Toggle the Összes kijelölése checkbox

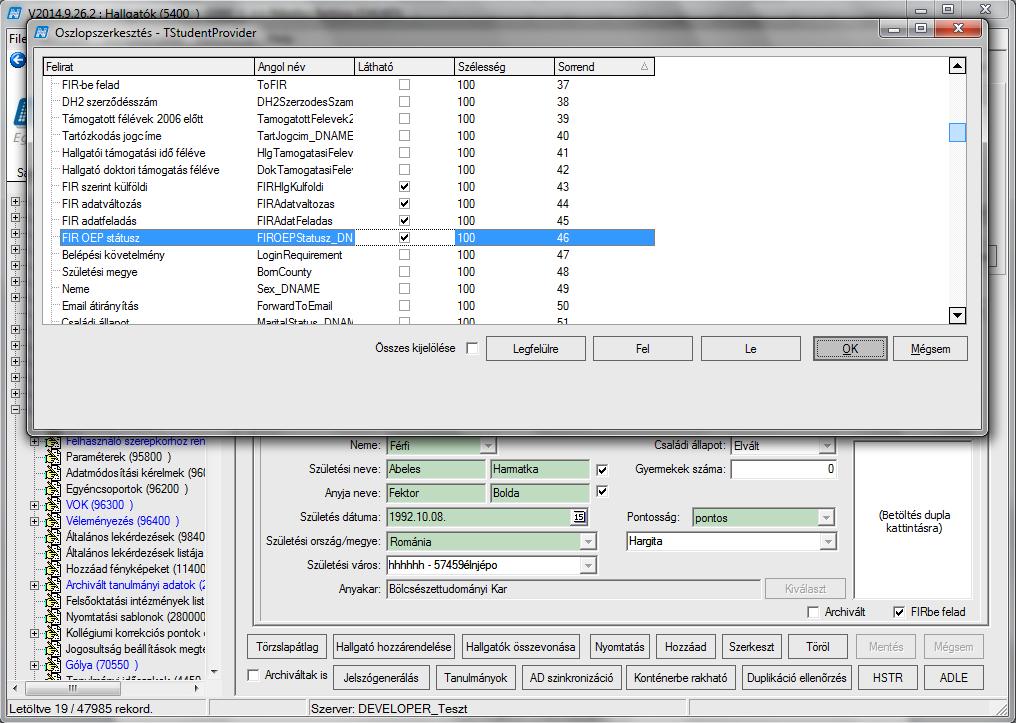coord(472,348)
